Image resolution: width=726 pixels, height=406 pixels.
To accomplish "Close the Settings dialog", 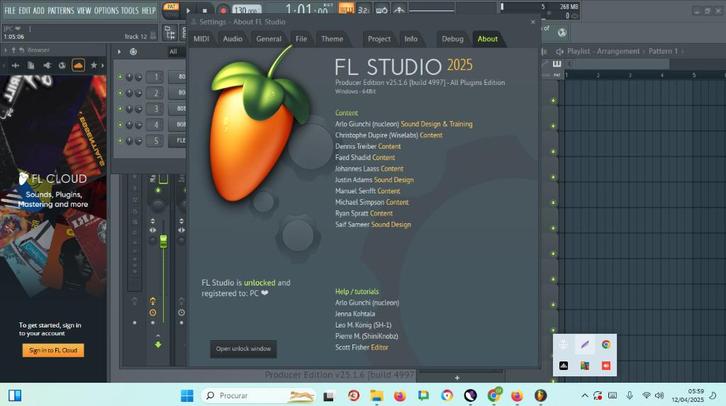I will point(533,22).
